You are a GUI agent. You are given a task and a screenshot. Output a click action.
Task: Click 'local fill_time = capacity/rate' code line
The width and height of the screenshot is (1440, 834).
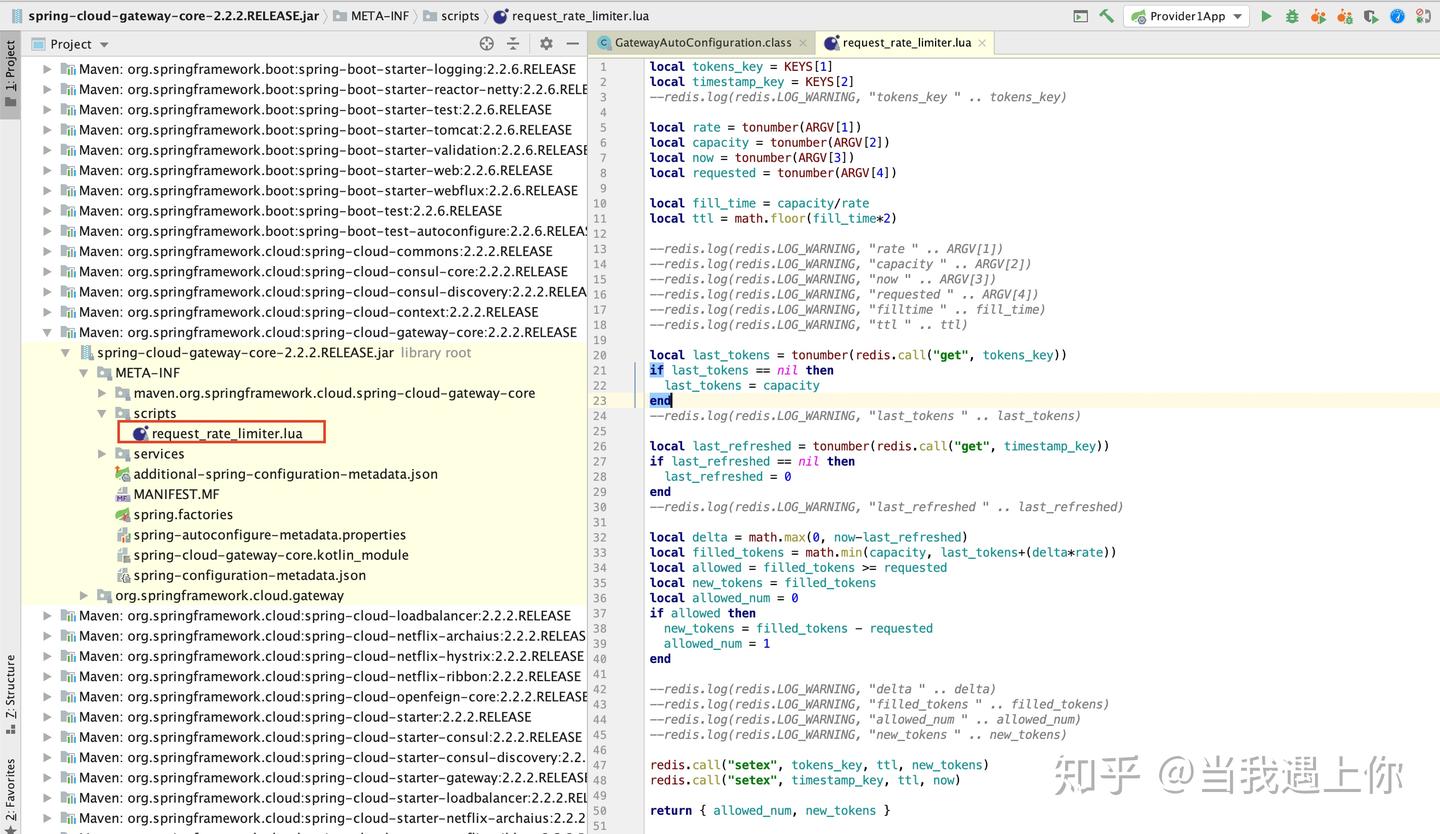pyautogui.click(x=759, y=203)
